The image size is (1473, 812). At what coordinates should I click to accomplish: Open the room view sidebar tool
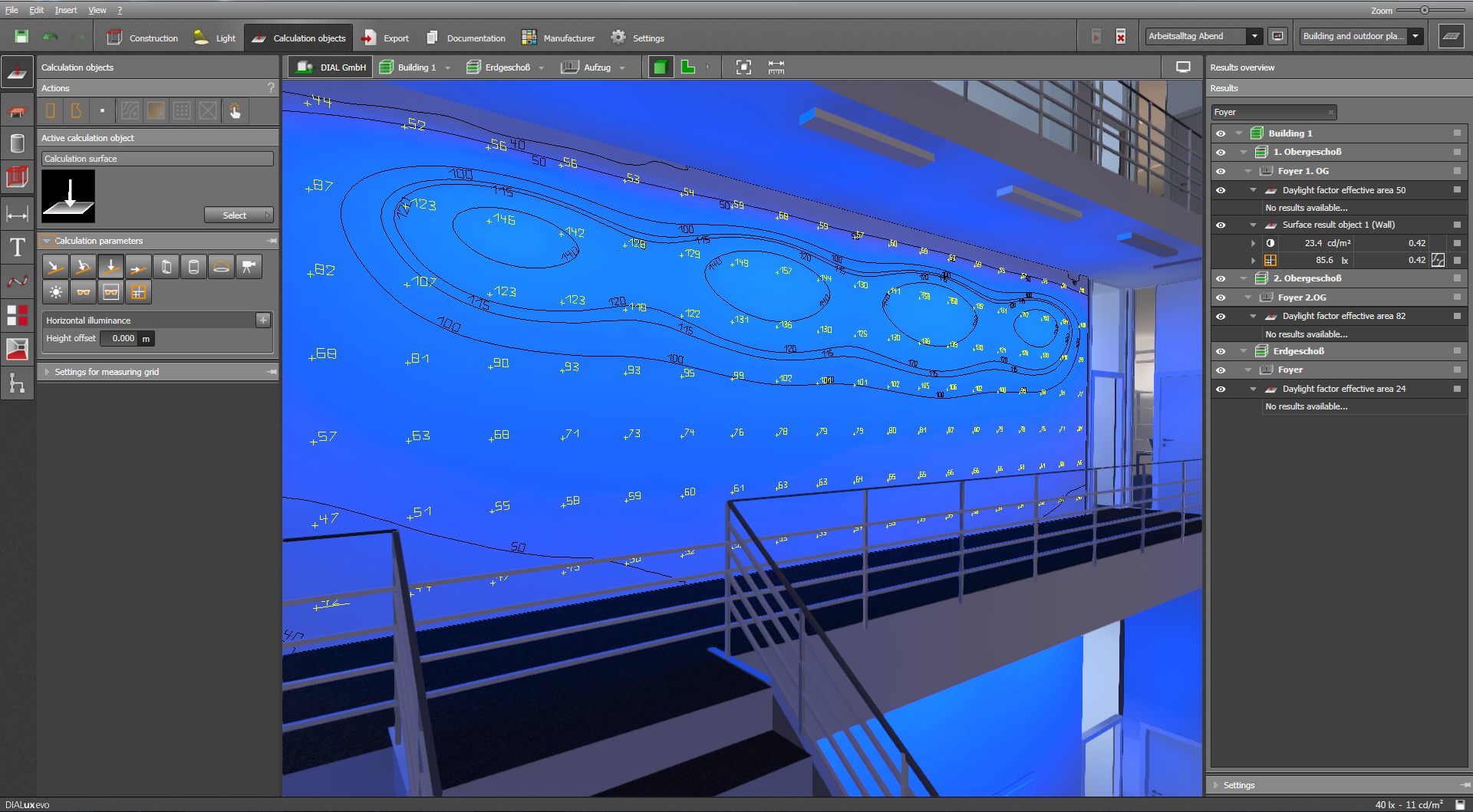click(17, 349)
